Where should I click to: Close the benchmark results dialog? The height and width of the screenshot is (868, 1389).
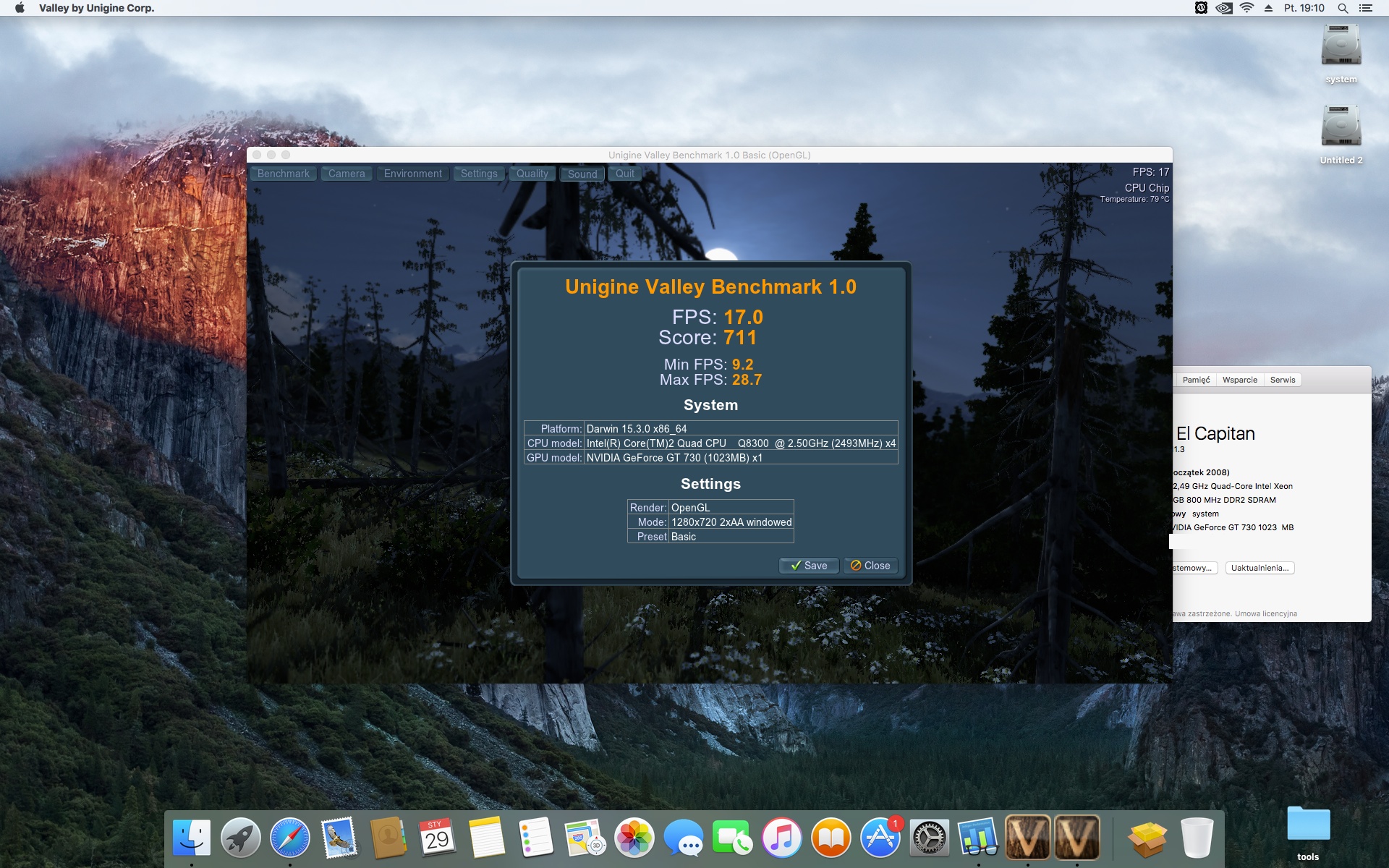pos(870,566)
